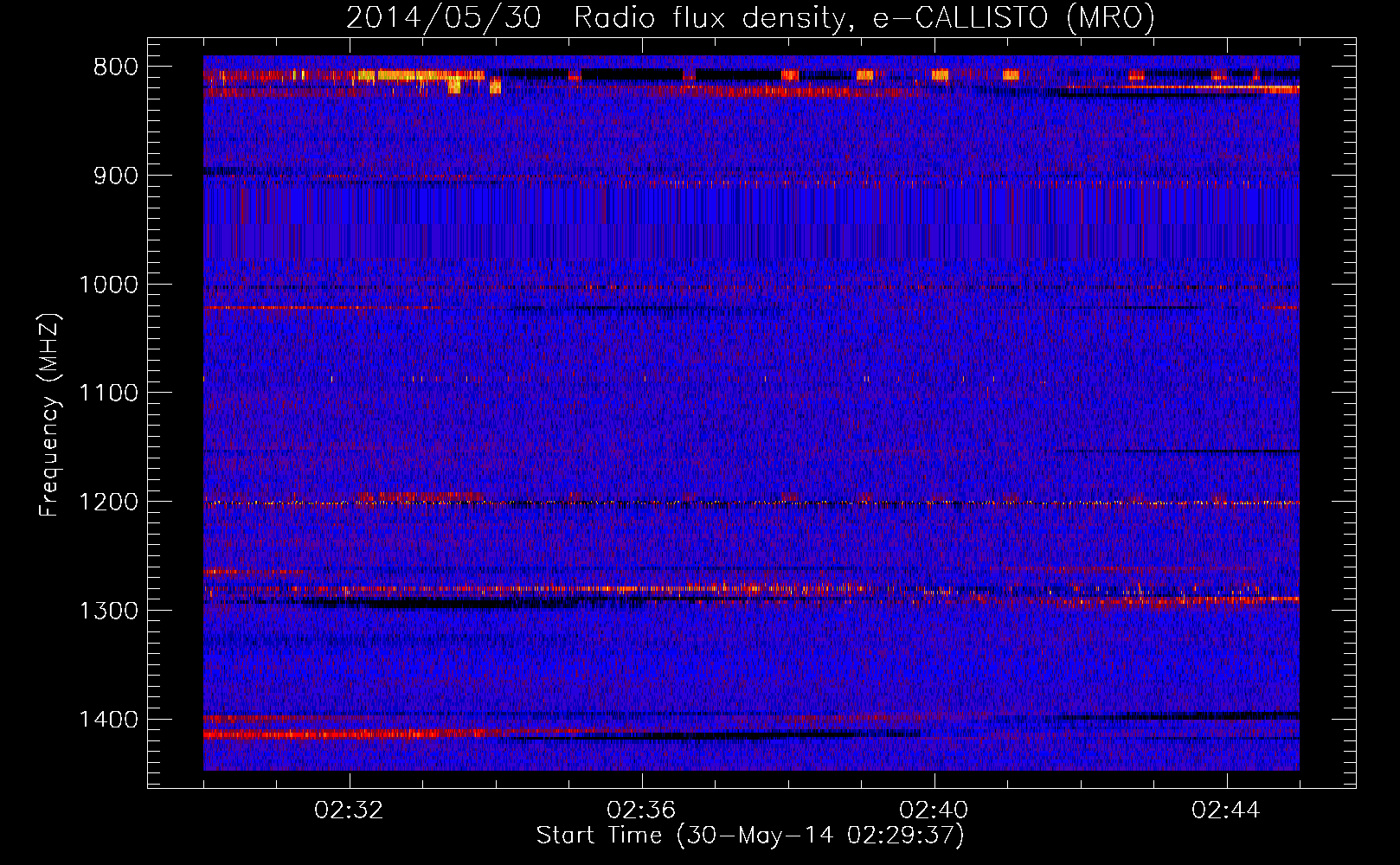The image size is (1400, 865).
Task: Click the 02:36 time tick label
Action: pyautogui.click(x=641, y=811)
